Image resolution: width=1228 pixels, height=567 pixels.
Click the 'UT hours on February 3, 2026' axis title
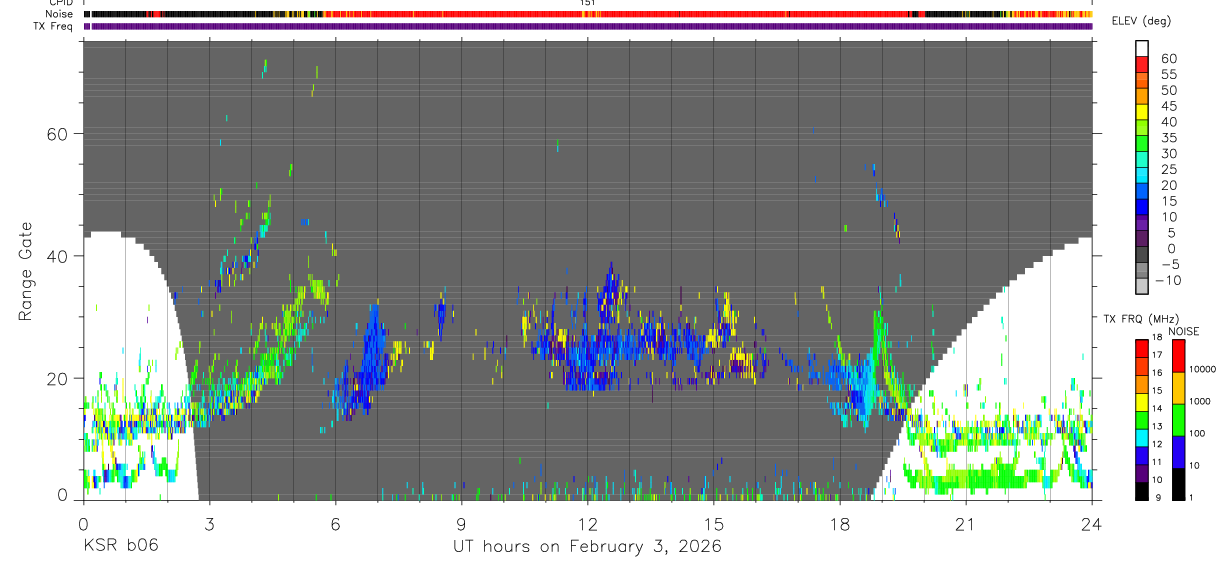(x=588, y=546)
